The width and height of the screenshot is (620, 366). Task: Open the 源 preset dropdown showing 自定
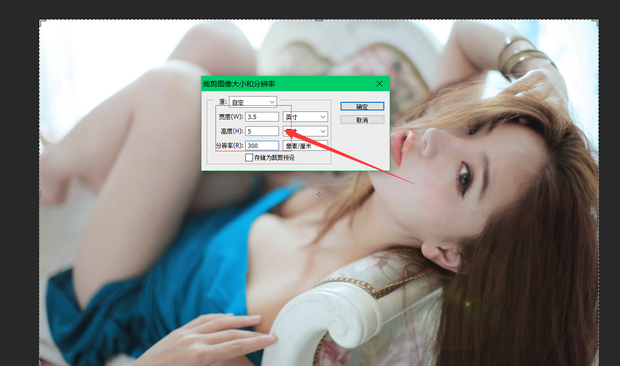point(253,102)
